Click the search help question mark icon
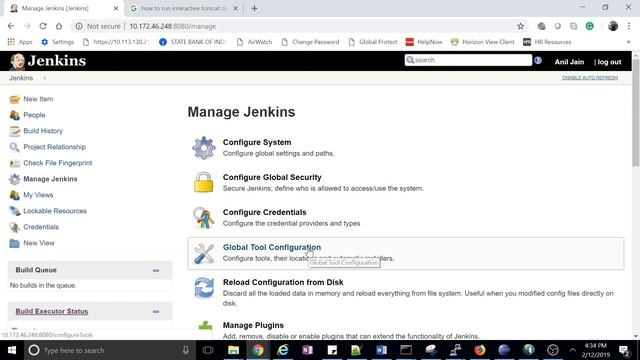 point(538,60)
